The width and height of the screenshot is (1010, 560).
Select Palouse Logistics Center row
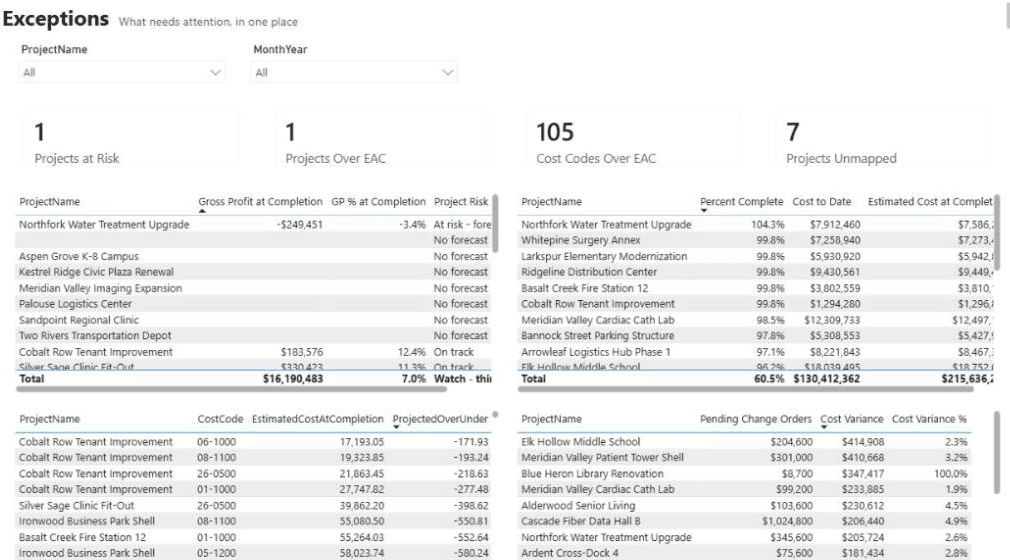(253, 304)
